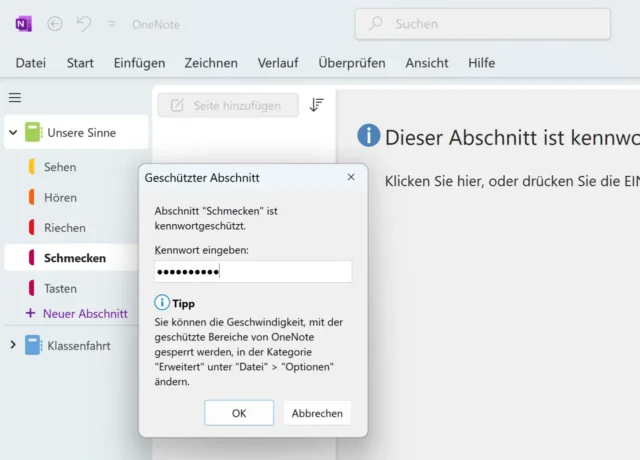Viewport: 640px width, 460px height.
Task: Click the sort pages icon
Action: tap(316, 105)
